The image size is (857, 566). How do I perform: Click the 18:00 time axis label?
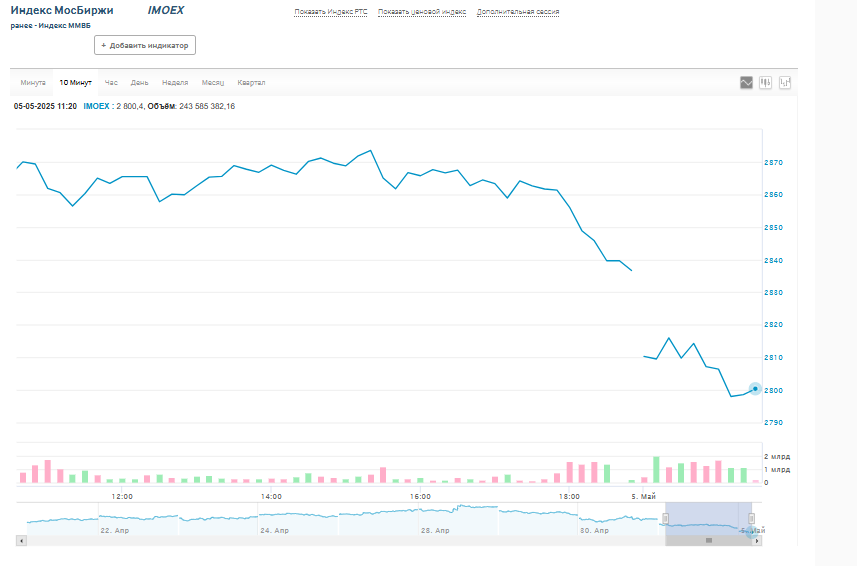[x=570, y=497]
